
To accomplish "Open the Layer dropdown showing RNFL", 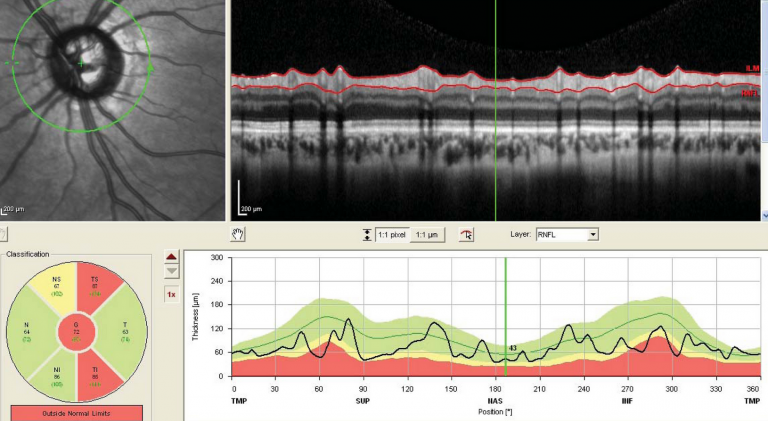I will coord(566,234).
